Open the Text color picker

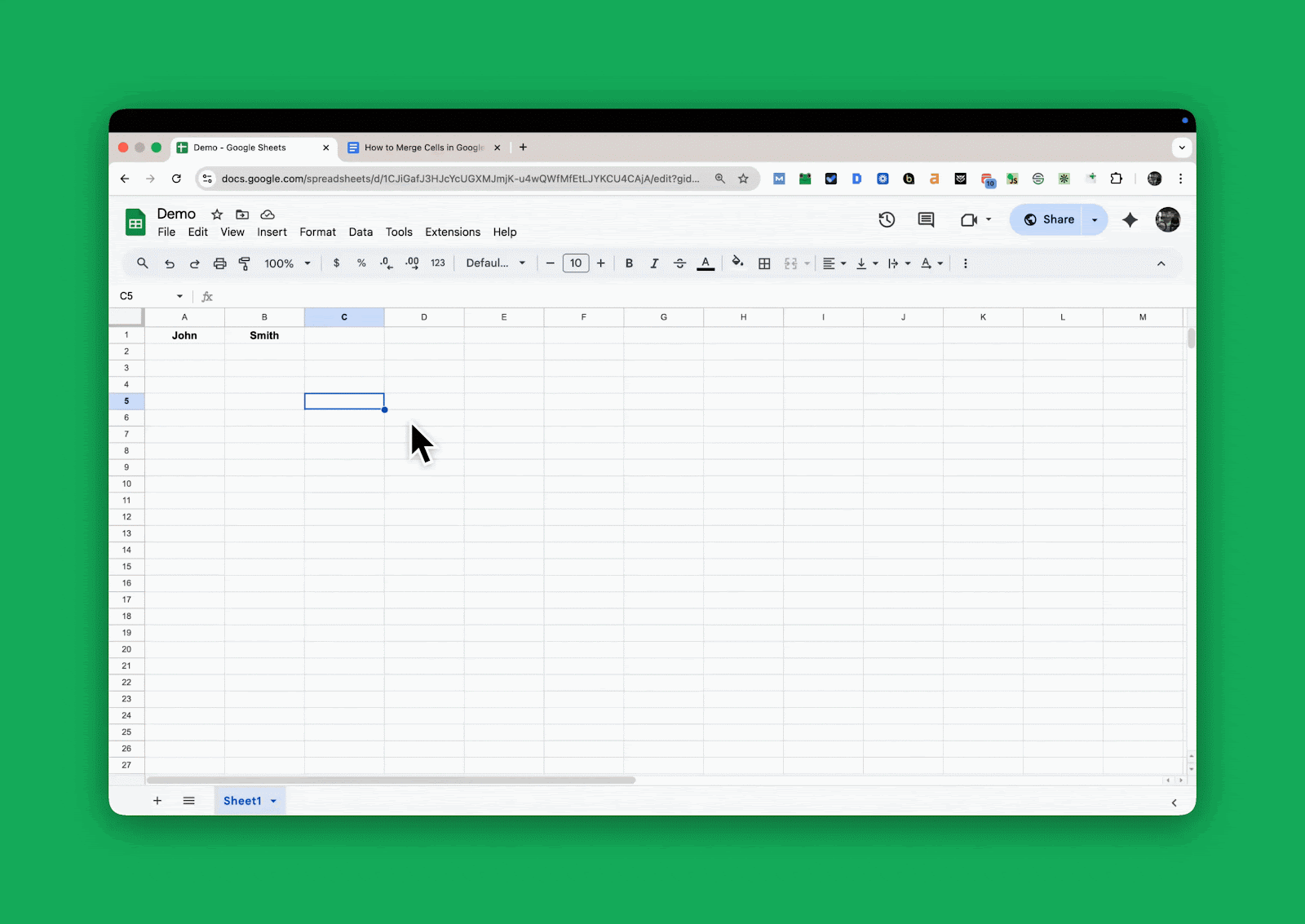click(706, 263)
